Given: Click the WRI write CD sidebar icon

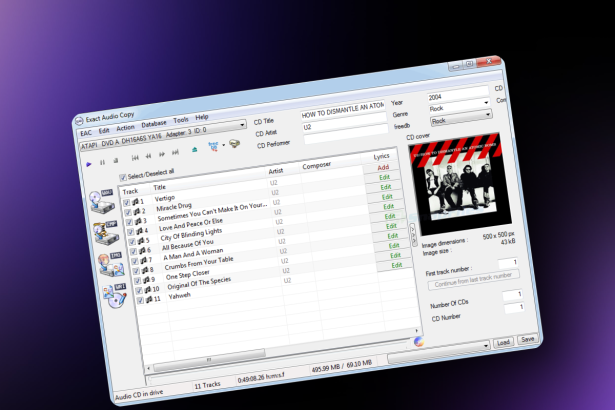Looking at the screenshot, I should click(x=115, y=295).
